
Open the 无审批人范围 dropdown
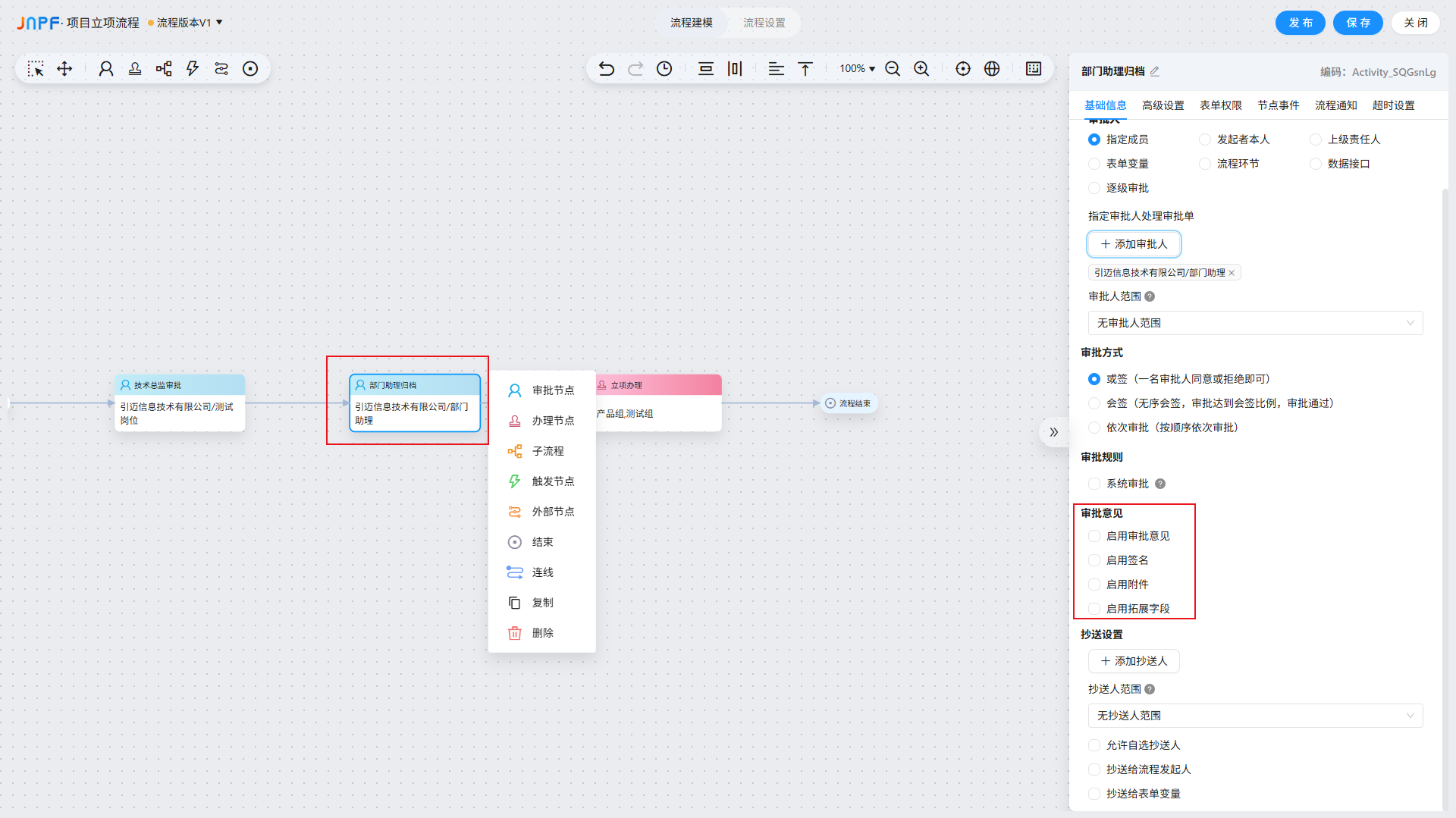1255,323
